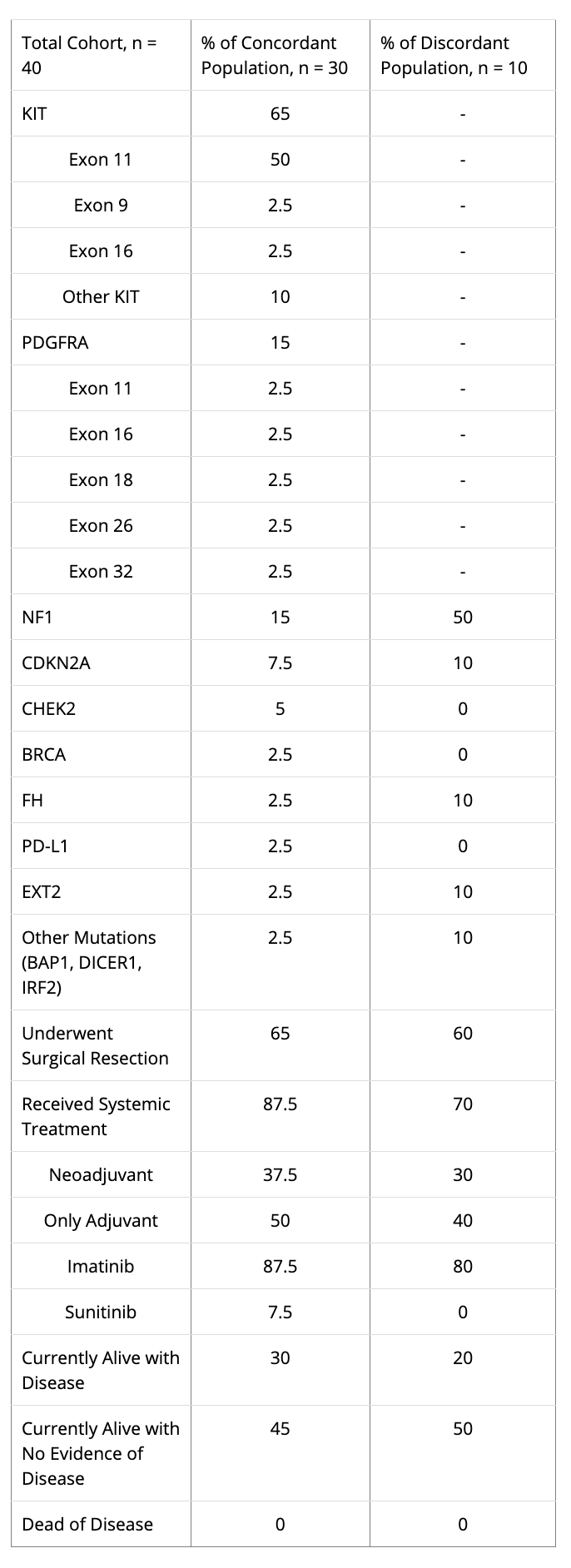The height and width of the screenshot is (1568, 571).
Task: Click the Sunitinib row label
Action: tap(101, 1312)
